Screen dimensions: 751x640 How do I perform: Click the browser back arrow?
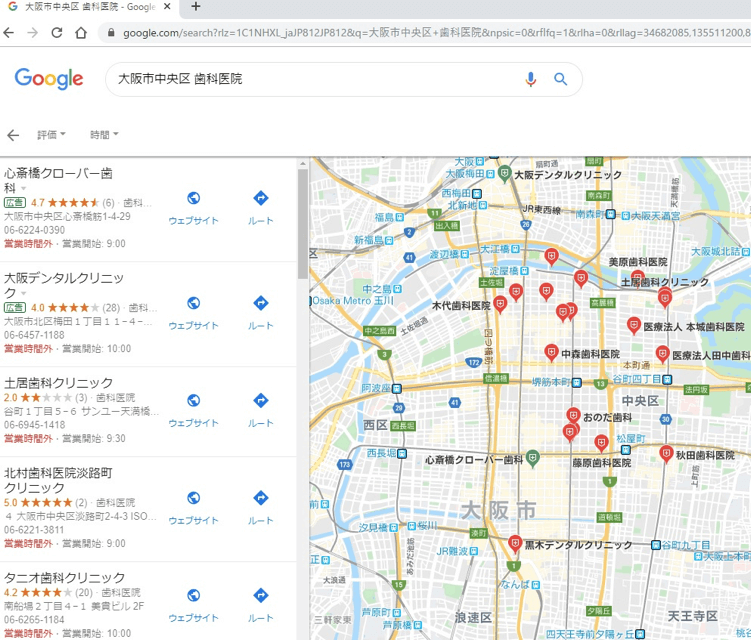pyautogui.click(x=9, y=33)
